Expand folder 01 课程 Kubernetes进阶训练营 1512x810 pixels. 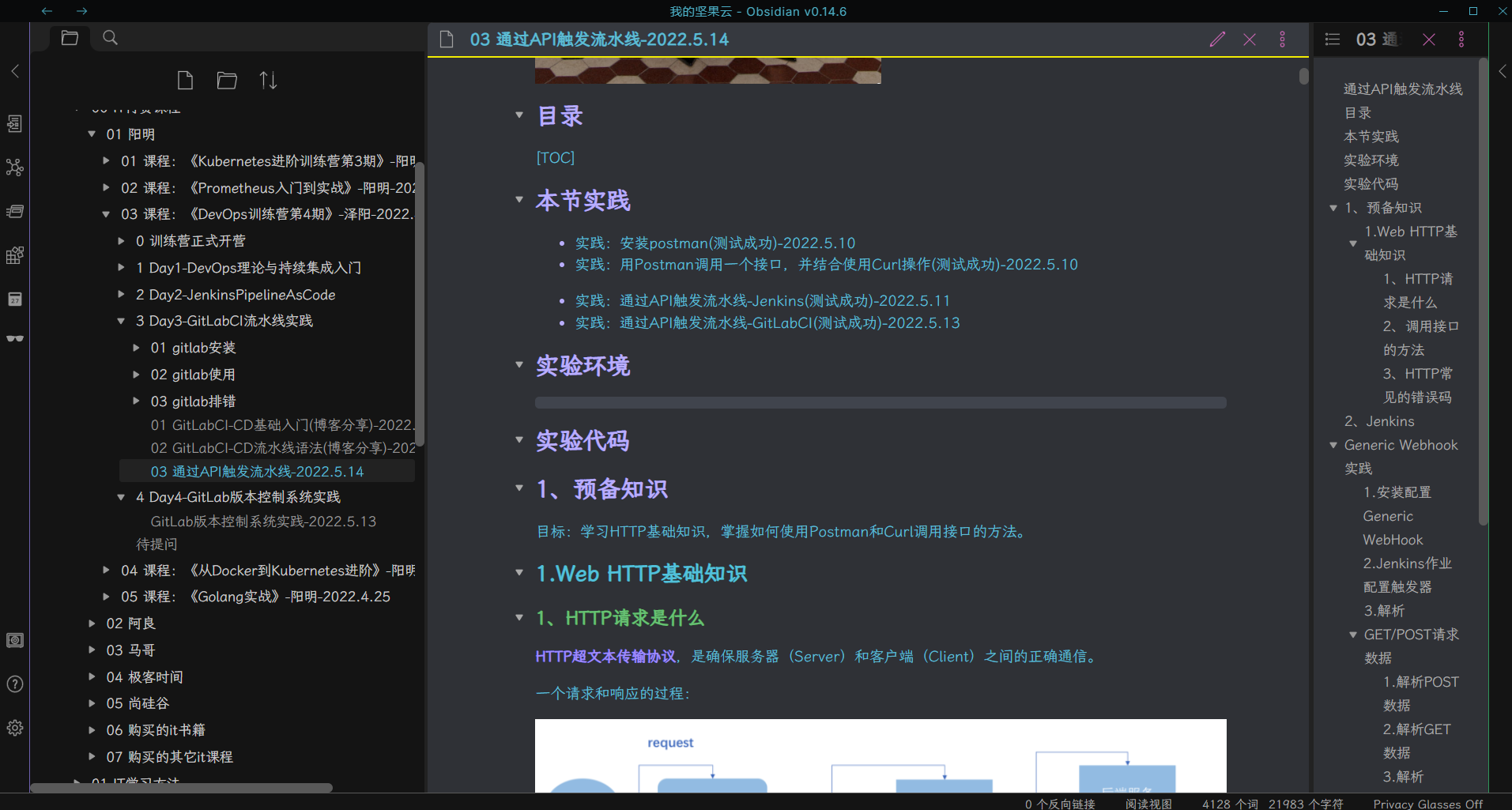[106, 160]
